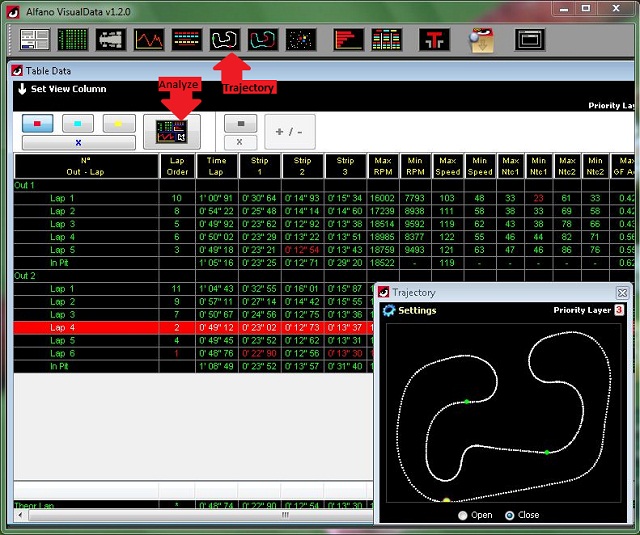Open the red line graph view
This screenshot has width=640, height=535.
149,40
